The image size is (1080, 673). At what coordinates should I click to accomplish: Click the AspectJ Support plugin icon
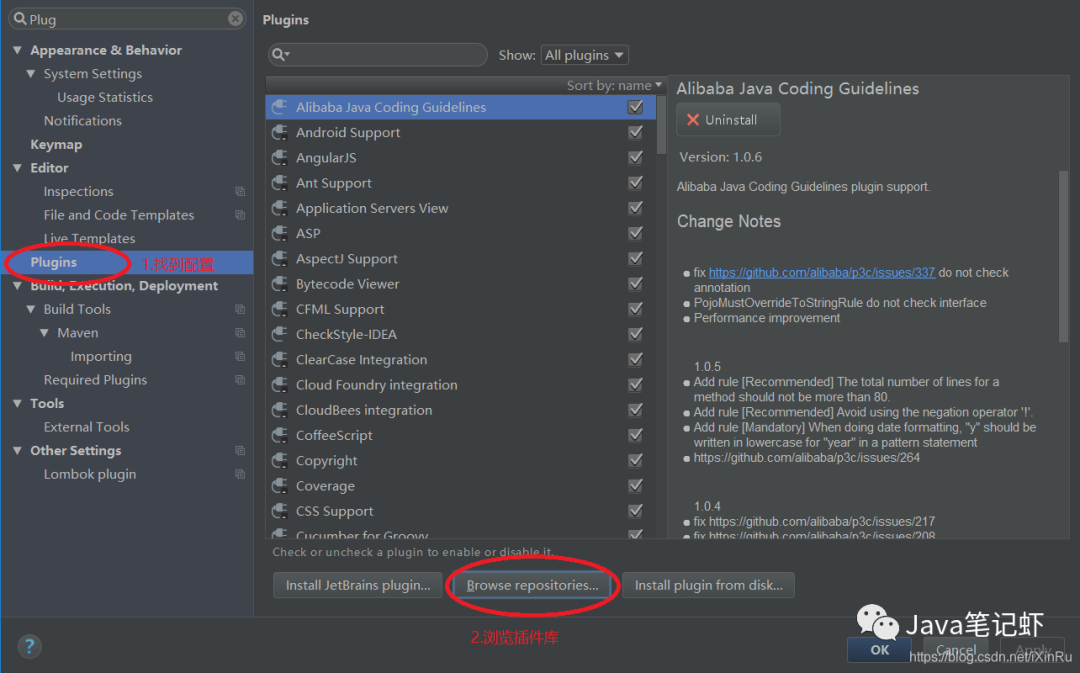280,258
